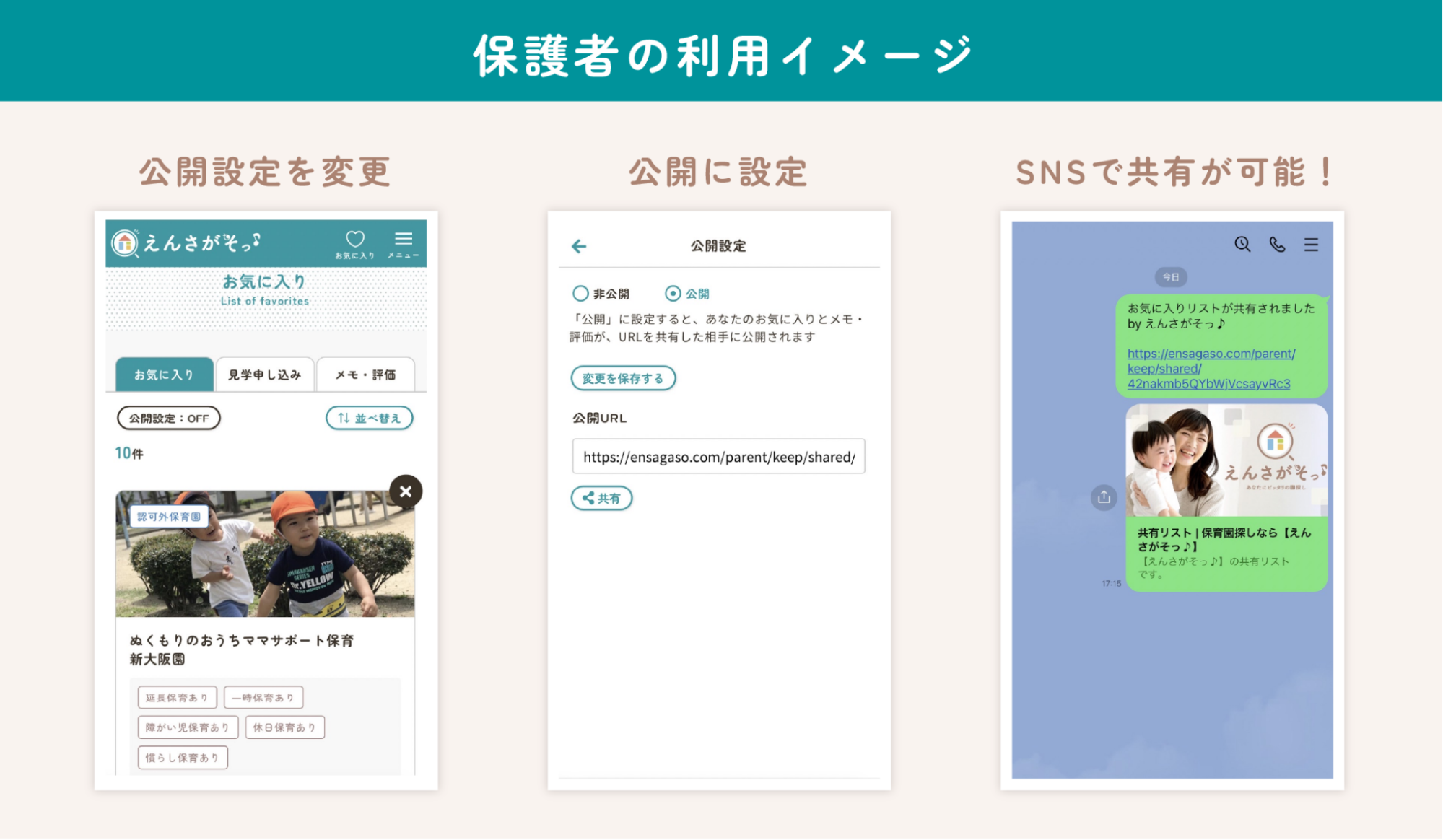The image size is (1443, 840).
Task: Go back using the left arrow
Action: point(579,247)
